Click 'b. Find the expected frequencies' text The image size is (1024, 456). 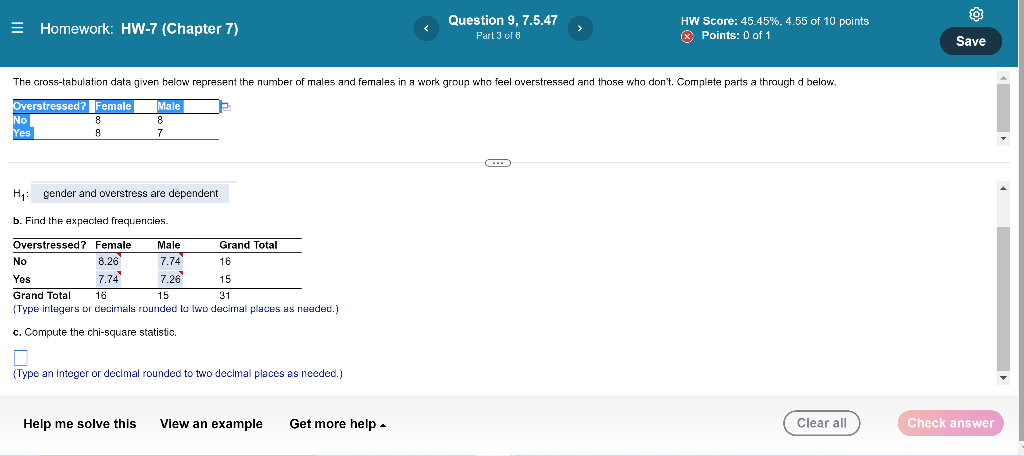click(91, 221)
